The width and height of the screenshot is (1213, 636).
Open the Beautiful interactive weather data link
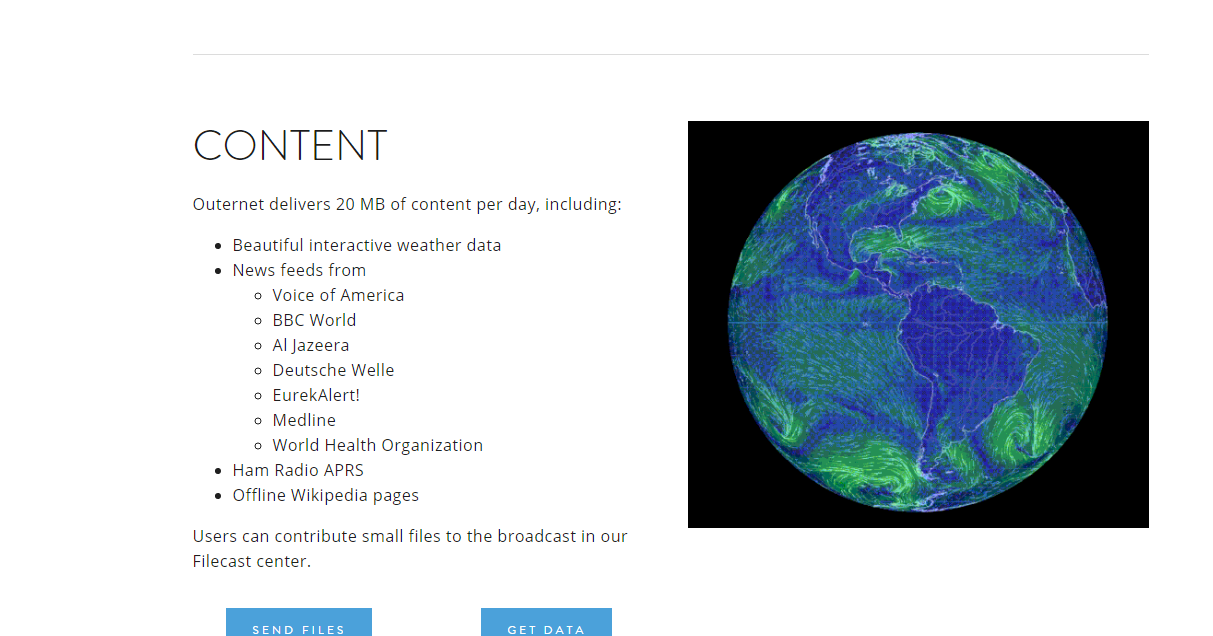366,245
